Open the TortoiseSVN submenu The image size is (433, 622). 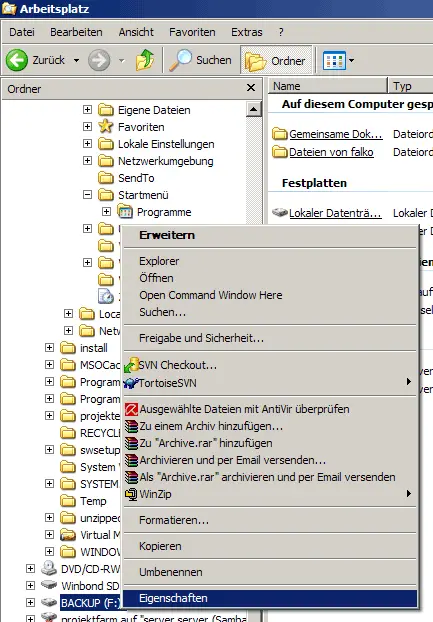pos(270,383)
